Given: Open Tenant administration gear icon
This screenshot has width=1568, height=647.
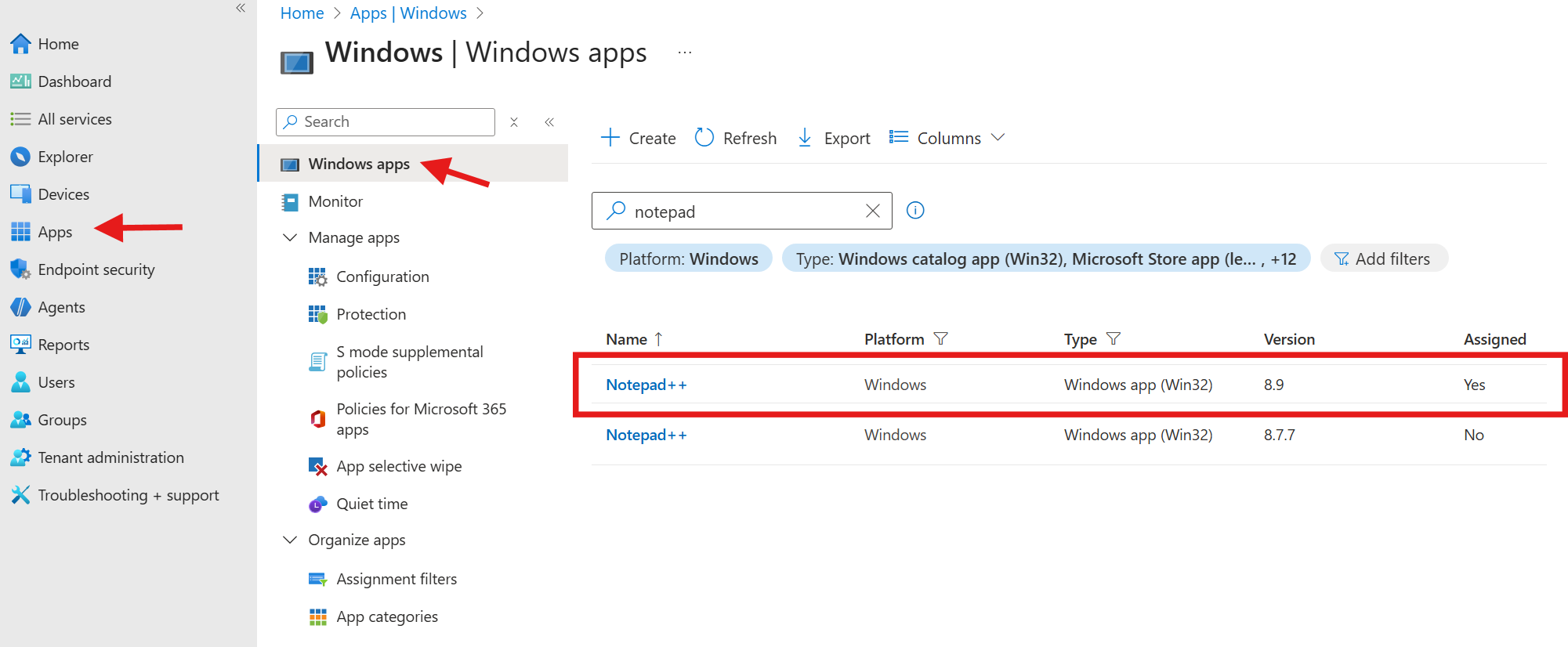Looking at the screenshot, I should 20,457.
